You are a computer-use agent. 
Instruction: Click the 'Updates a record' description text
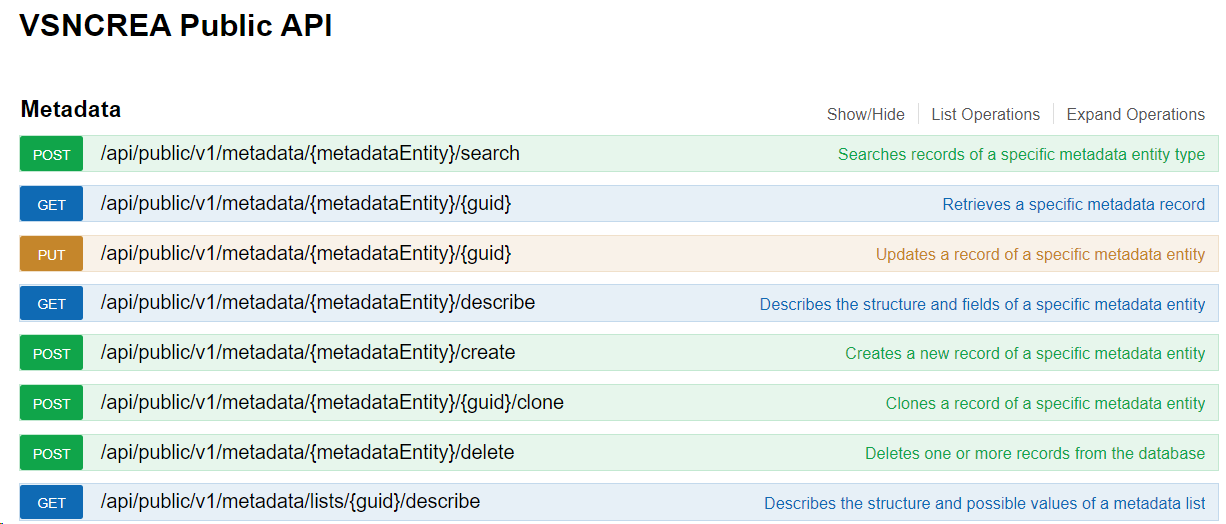click(1040, 255)
